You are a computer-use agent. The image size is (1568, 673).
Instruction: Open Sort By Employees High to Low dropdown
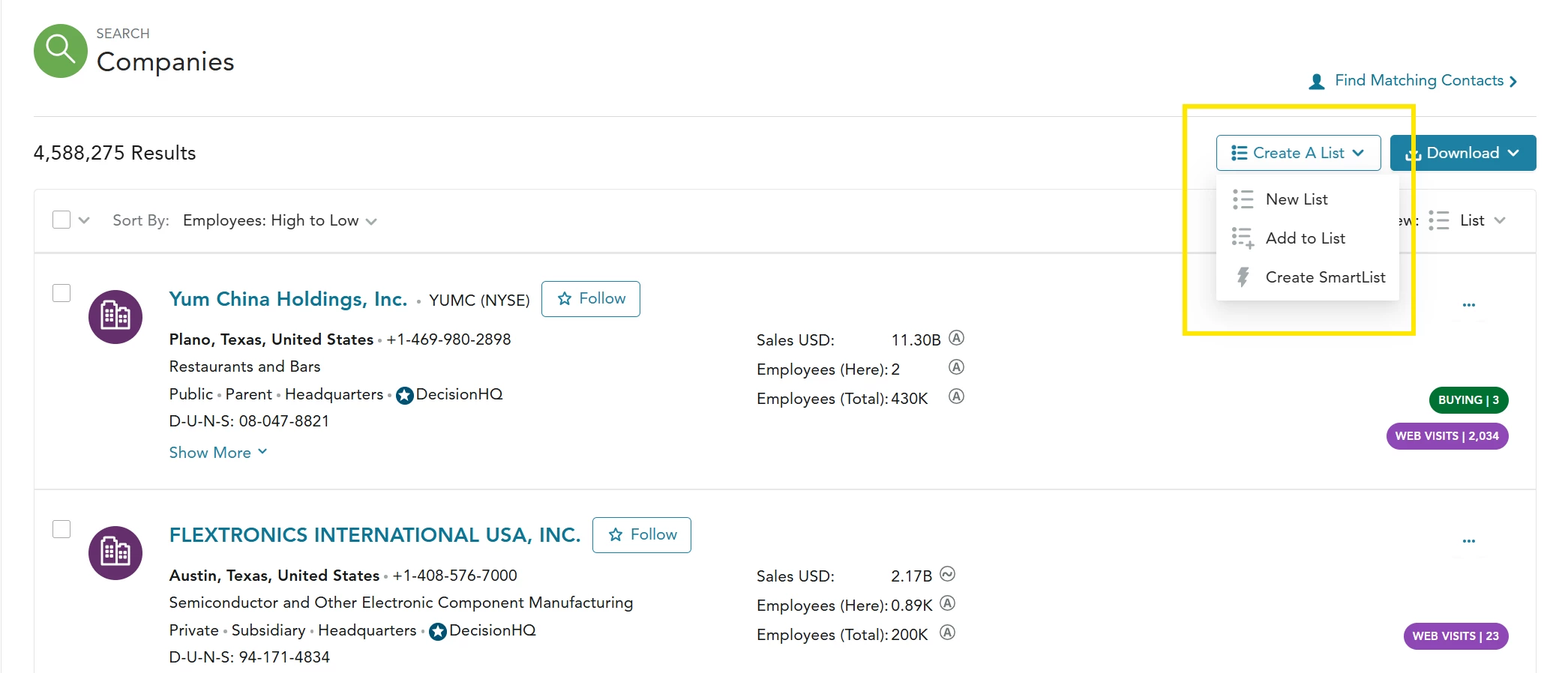280,220
